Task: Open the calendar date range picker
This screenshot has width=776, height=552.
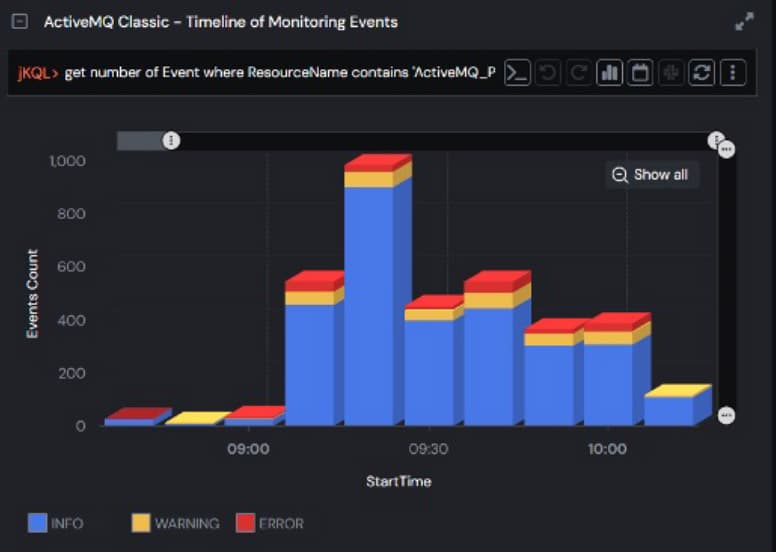Action: [640, 73]
